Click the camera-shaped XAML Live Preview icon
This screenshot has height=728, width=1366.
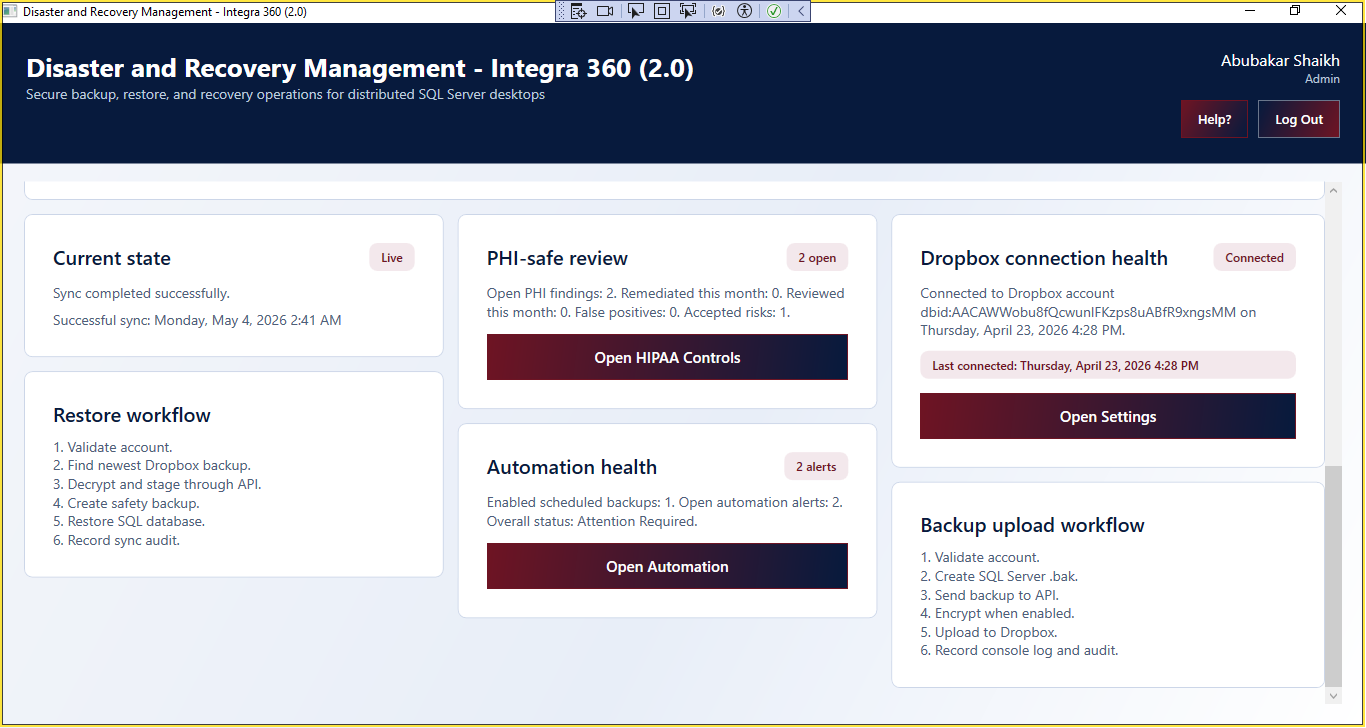point(605,11)
